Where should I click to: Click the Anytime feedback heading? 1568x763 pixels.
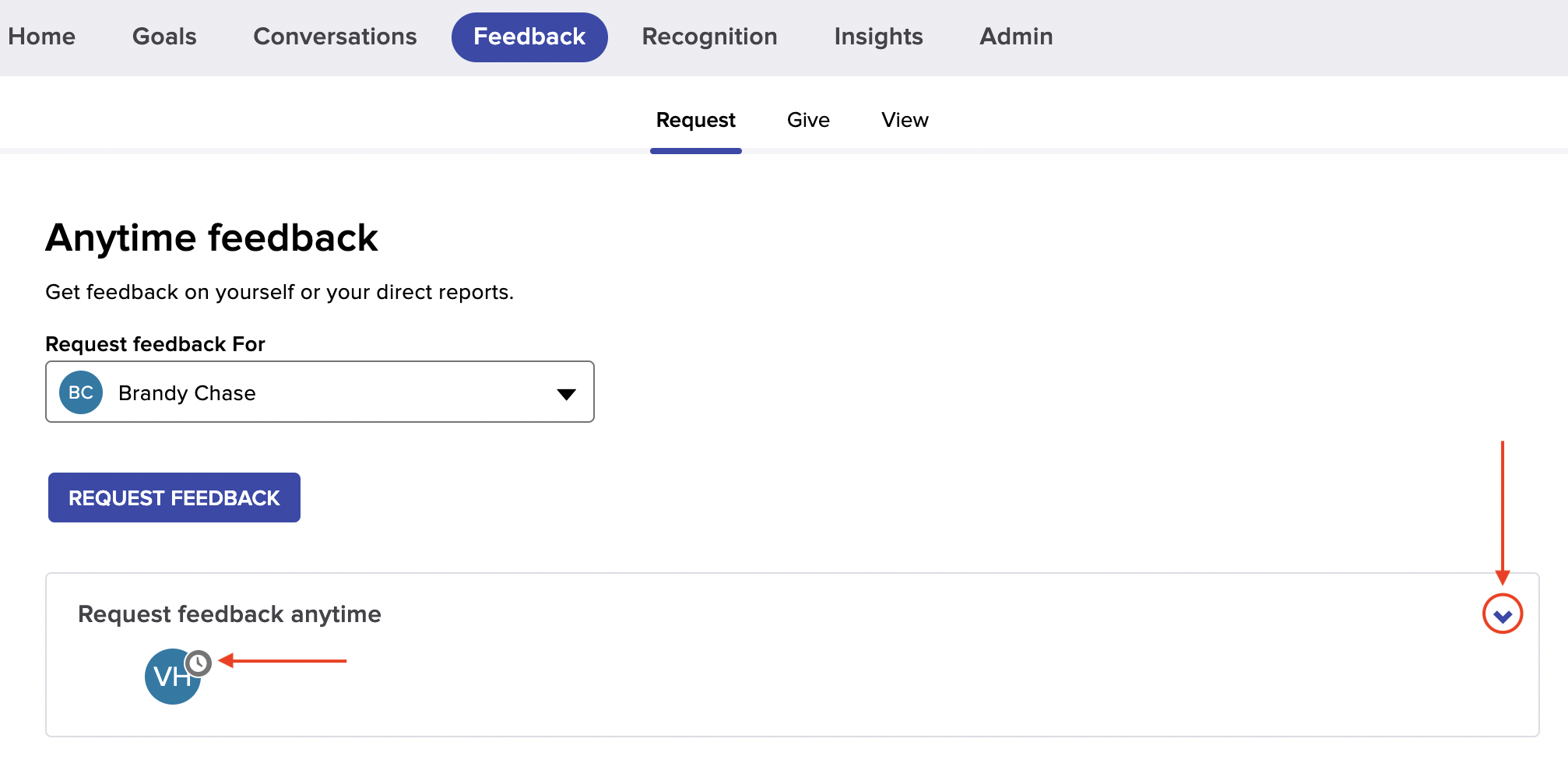tap(212, 238)
